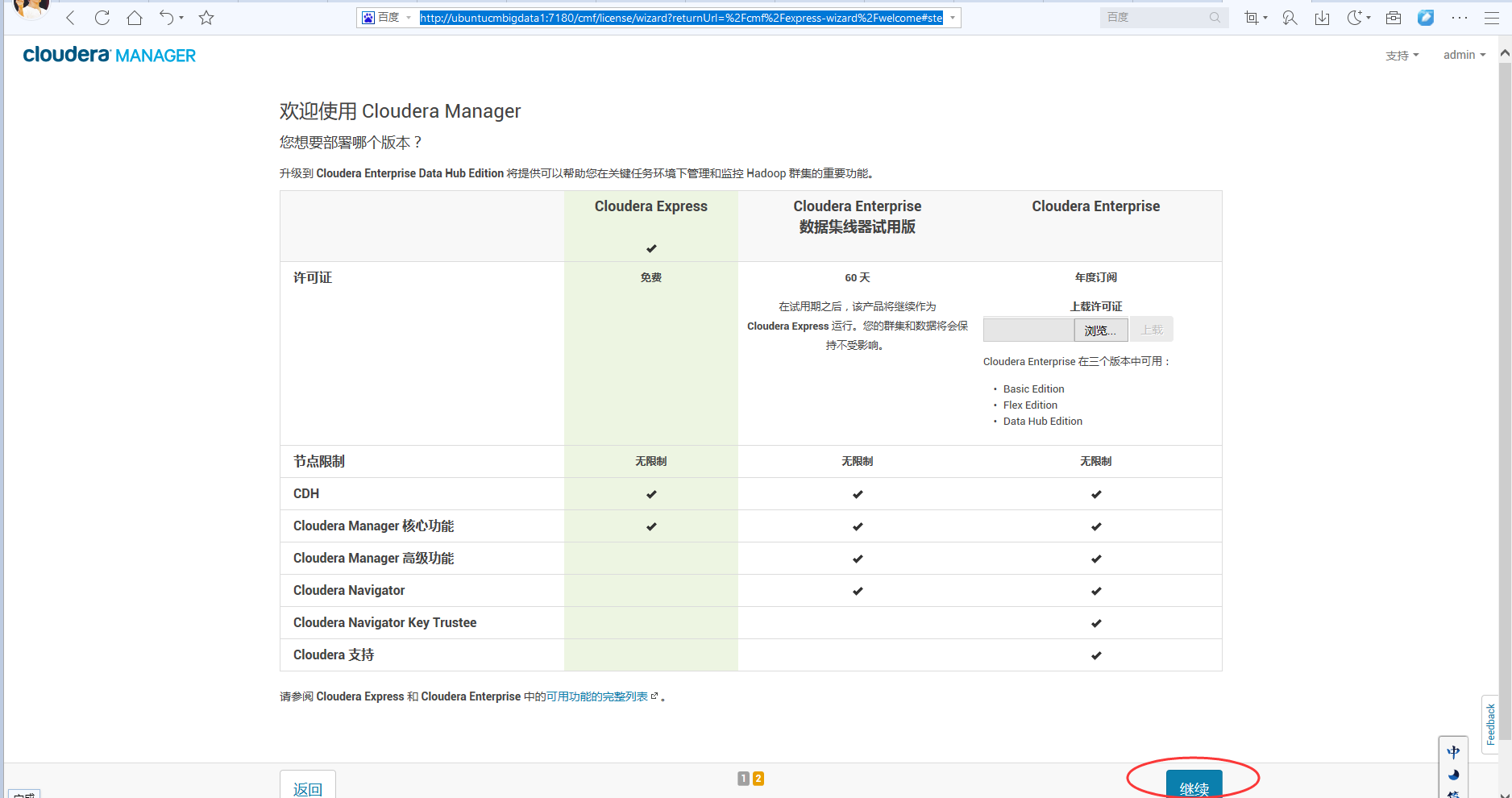The height and width of the screenshot is (798, 1512).
Task: Click the Data Hub Edition list item
Action: click(1043, 421)
